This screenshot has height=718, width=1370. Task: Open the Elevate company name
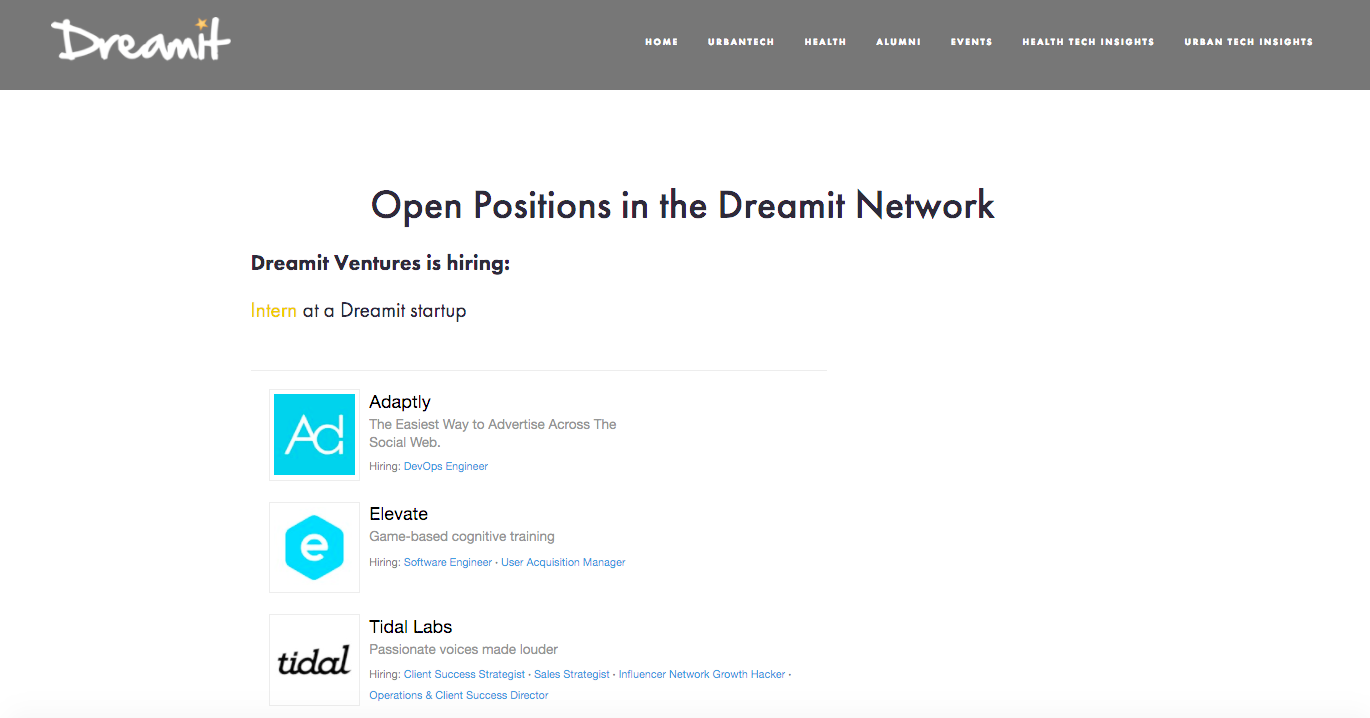pos(398,514)
